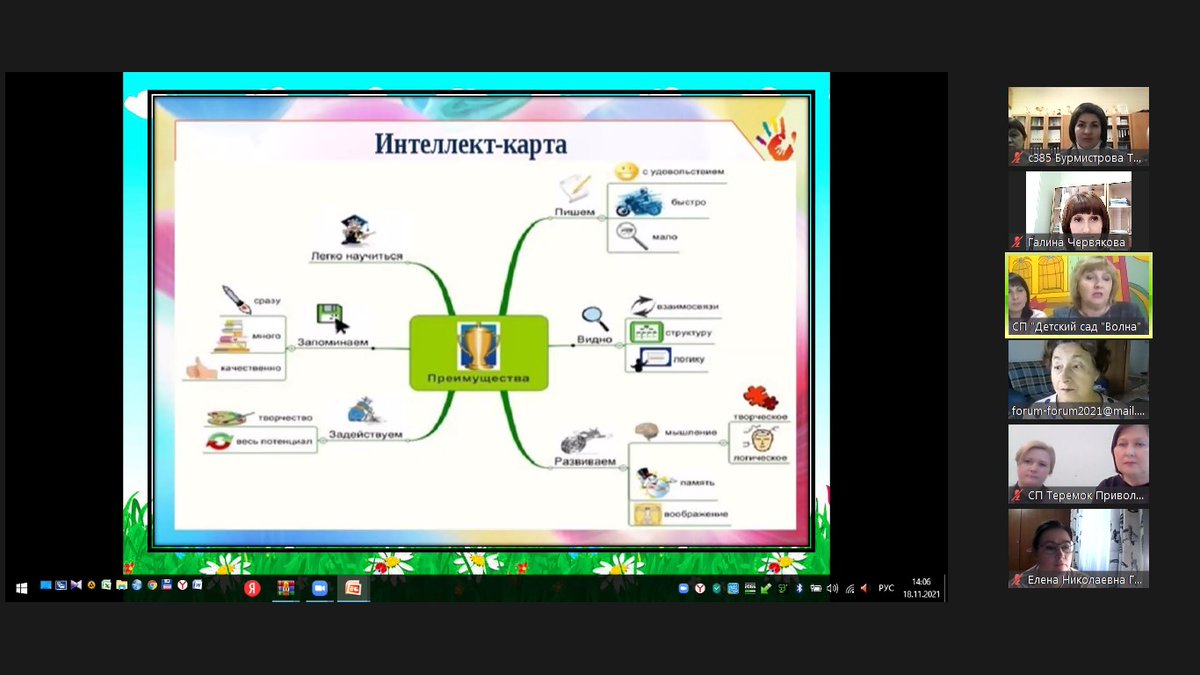Open the Windows Start menu

coord(21,588)
